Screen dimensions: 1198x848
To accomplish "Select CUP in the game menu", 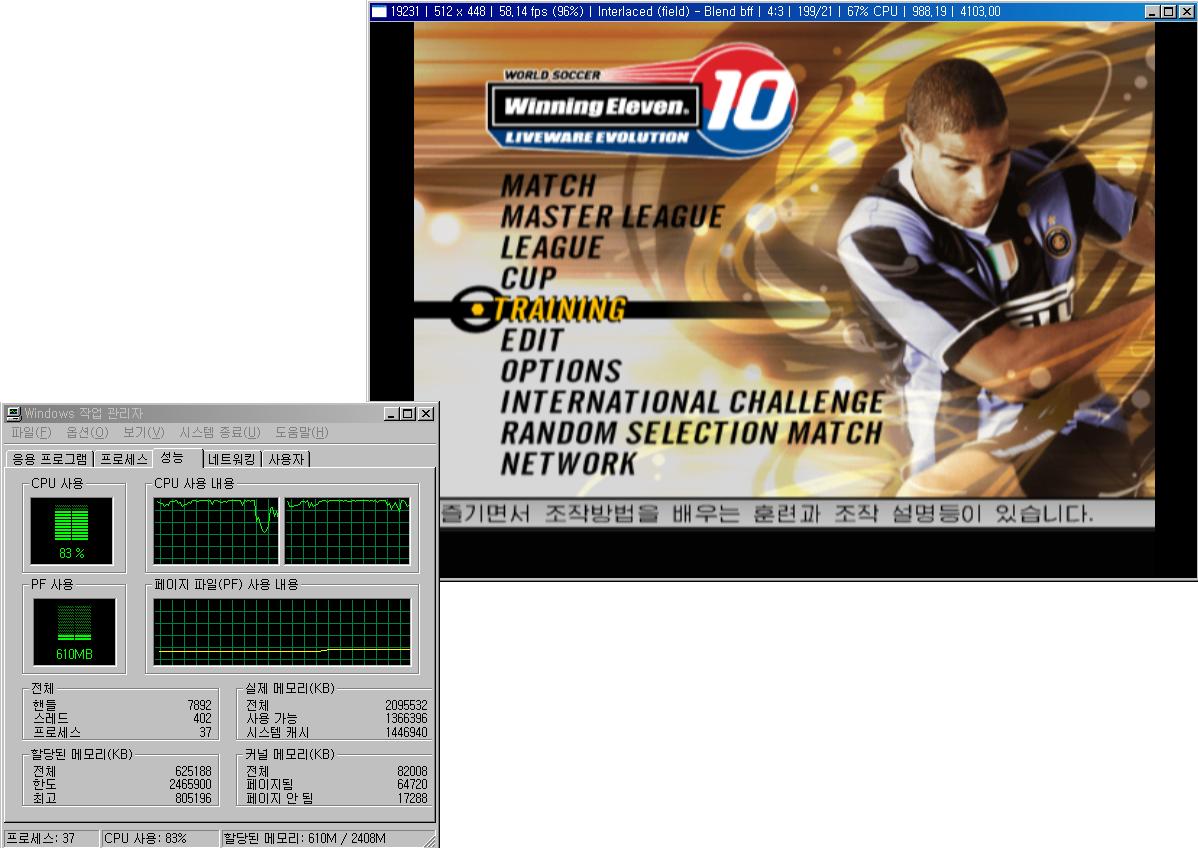I will (x=529, y=277).
